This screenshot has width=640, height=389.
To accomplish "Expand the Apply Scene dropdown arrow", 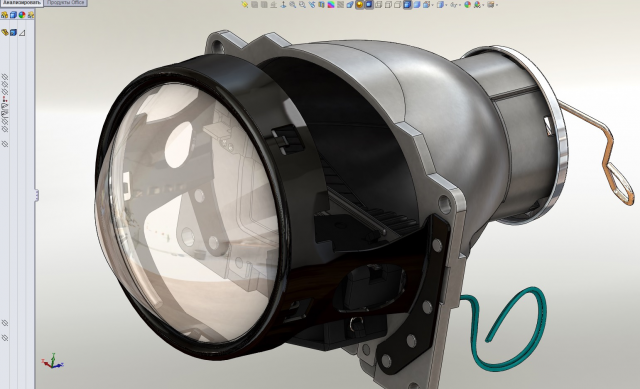I will point(483,5).
